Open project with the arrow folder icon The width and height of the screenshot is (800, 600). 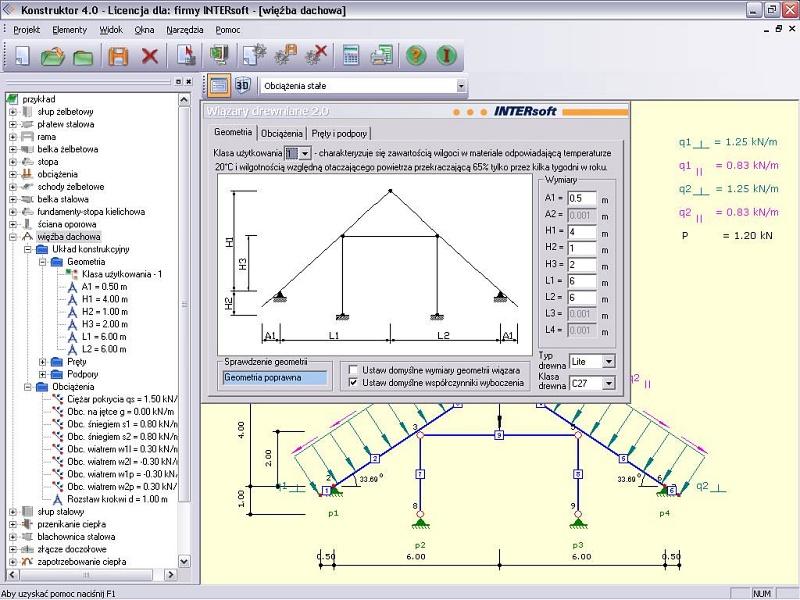coord(53,56)
